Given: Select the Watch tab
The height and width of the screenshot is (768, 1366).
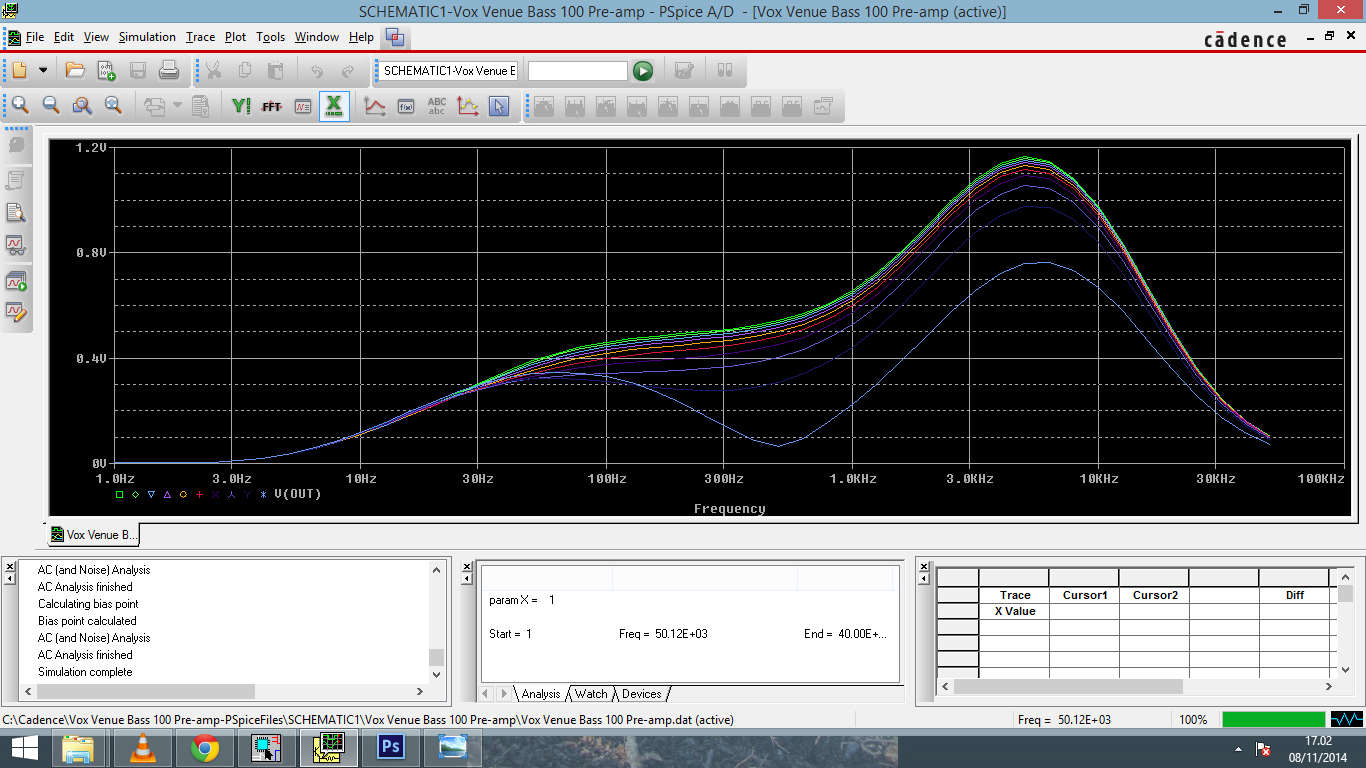Looking at the screenshot, I should 591,694.
